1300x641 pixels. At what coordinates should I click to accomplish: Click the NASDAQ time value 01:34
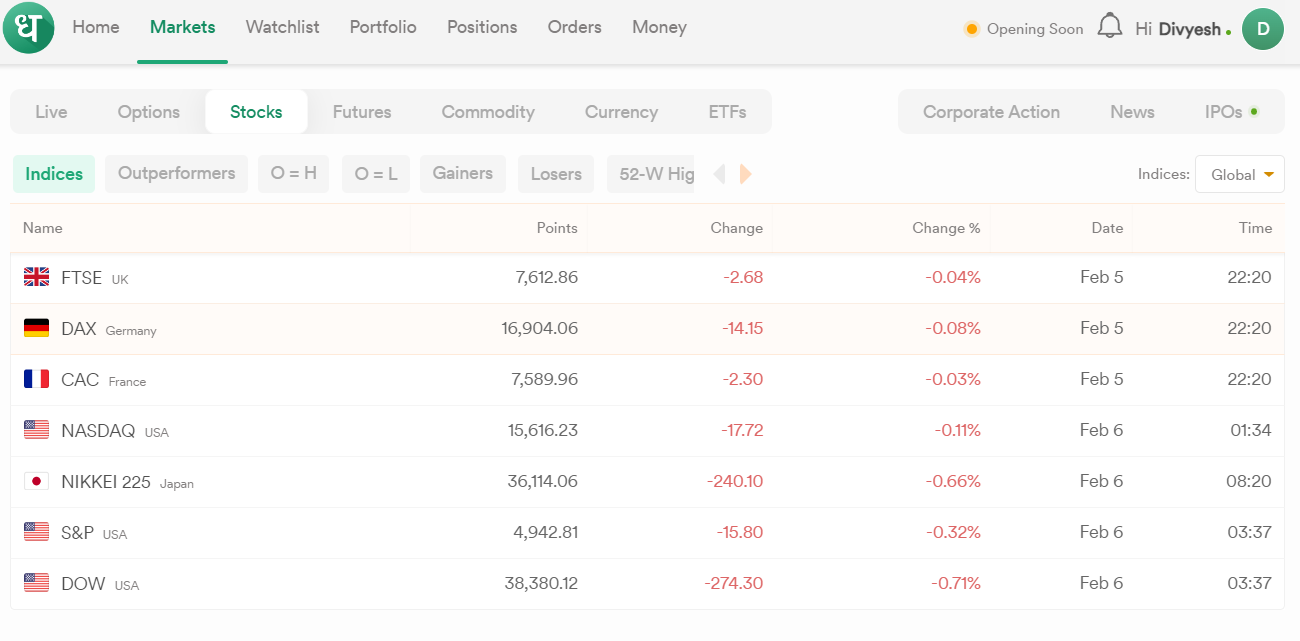pyautogui.click(x=1250, y=431)
